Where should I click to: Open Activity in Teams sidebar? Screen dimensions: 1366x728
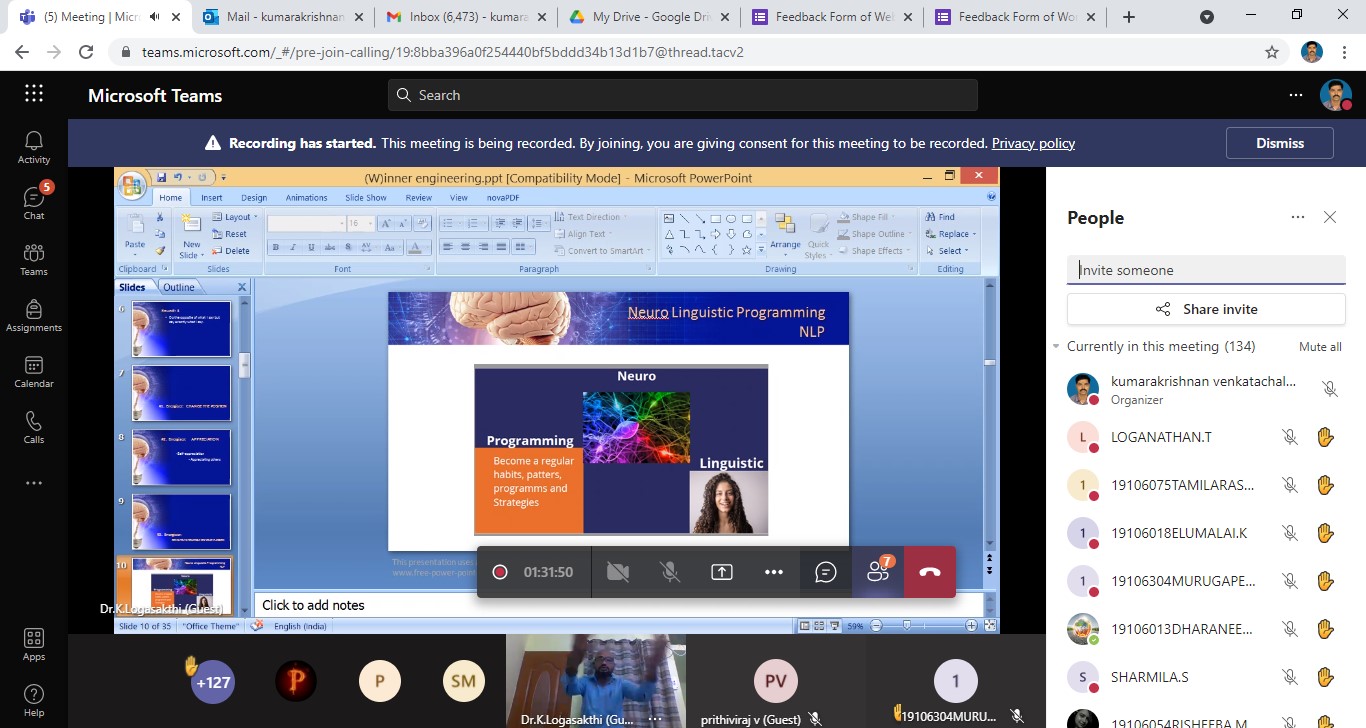(34, 147)
